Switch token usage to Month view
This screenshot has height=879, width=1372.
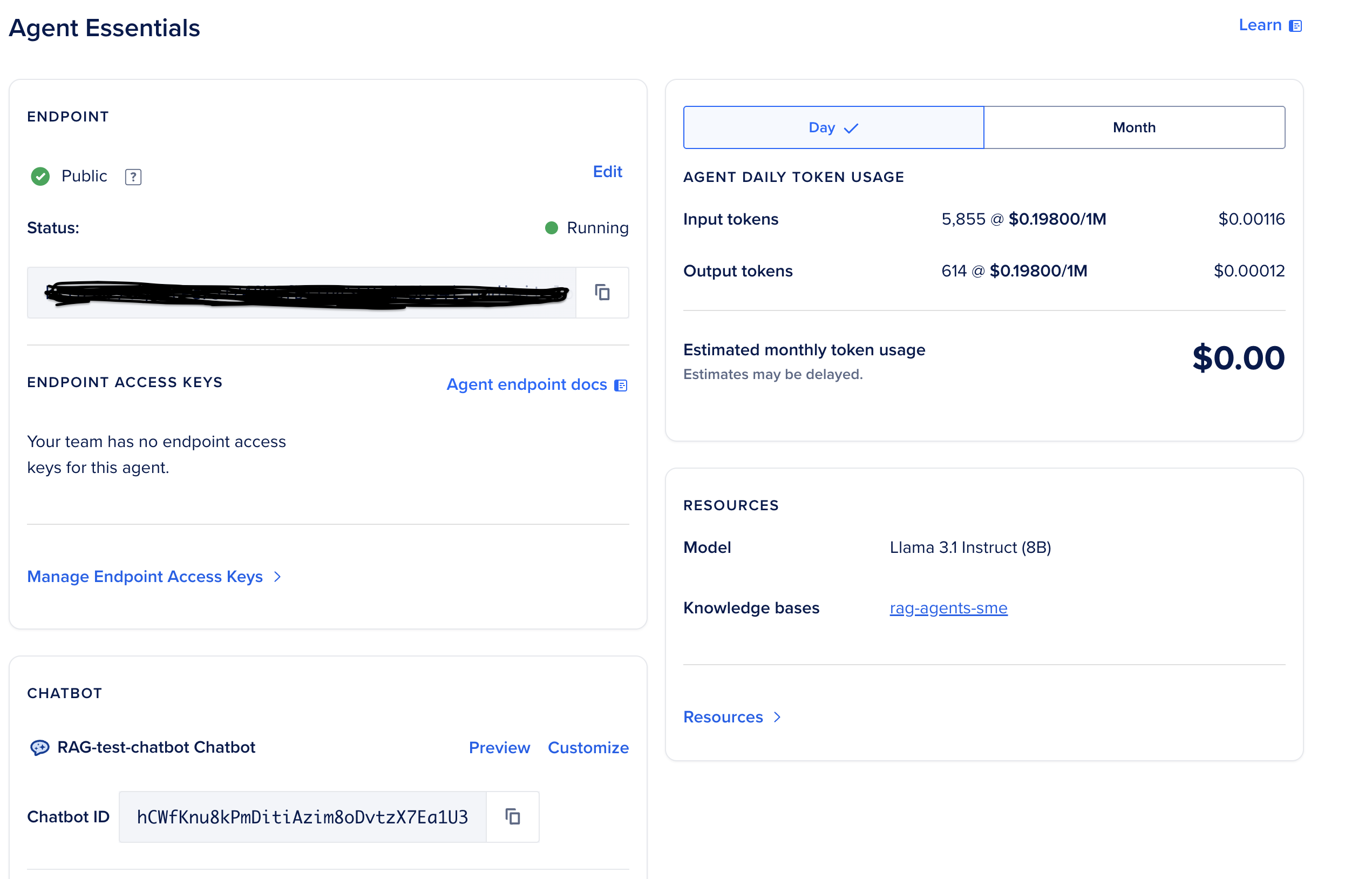1133,127
